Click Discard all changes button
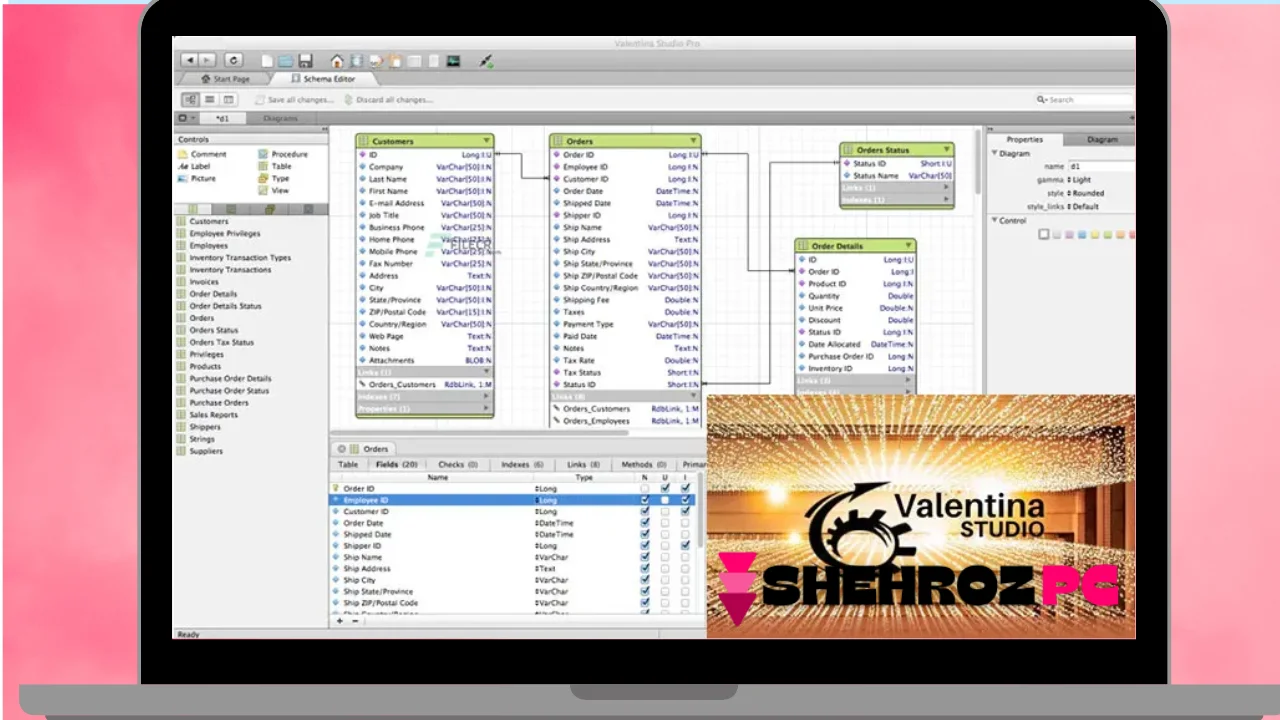This screenshot has width=1280, height=720. 388,100
